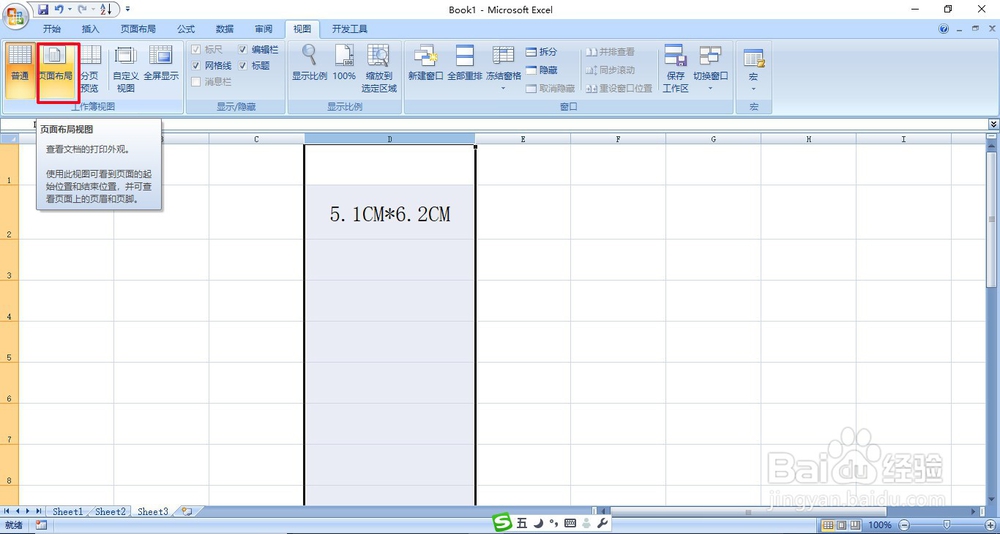Open the Review (审阅) tab
Image resolution: width=1000 pixels, height=534 pixels.
(x=263, y=29)
